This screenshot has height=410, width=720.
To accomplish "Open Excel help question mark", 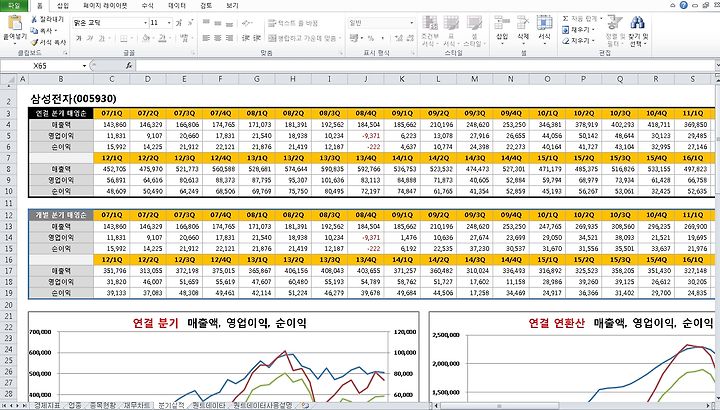I will pyautogui.click(x=683, y=5).
